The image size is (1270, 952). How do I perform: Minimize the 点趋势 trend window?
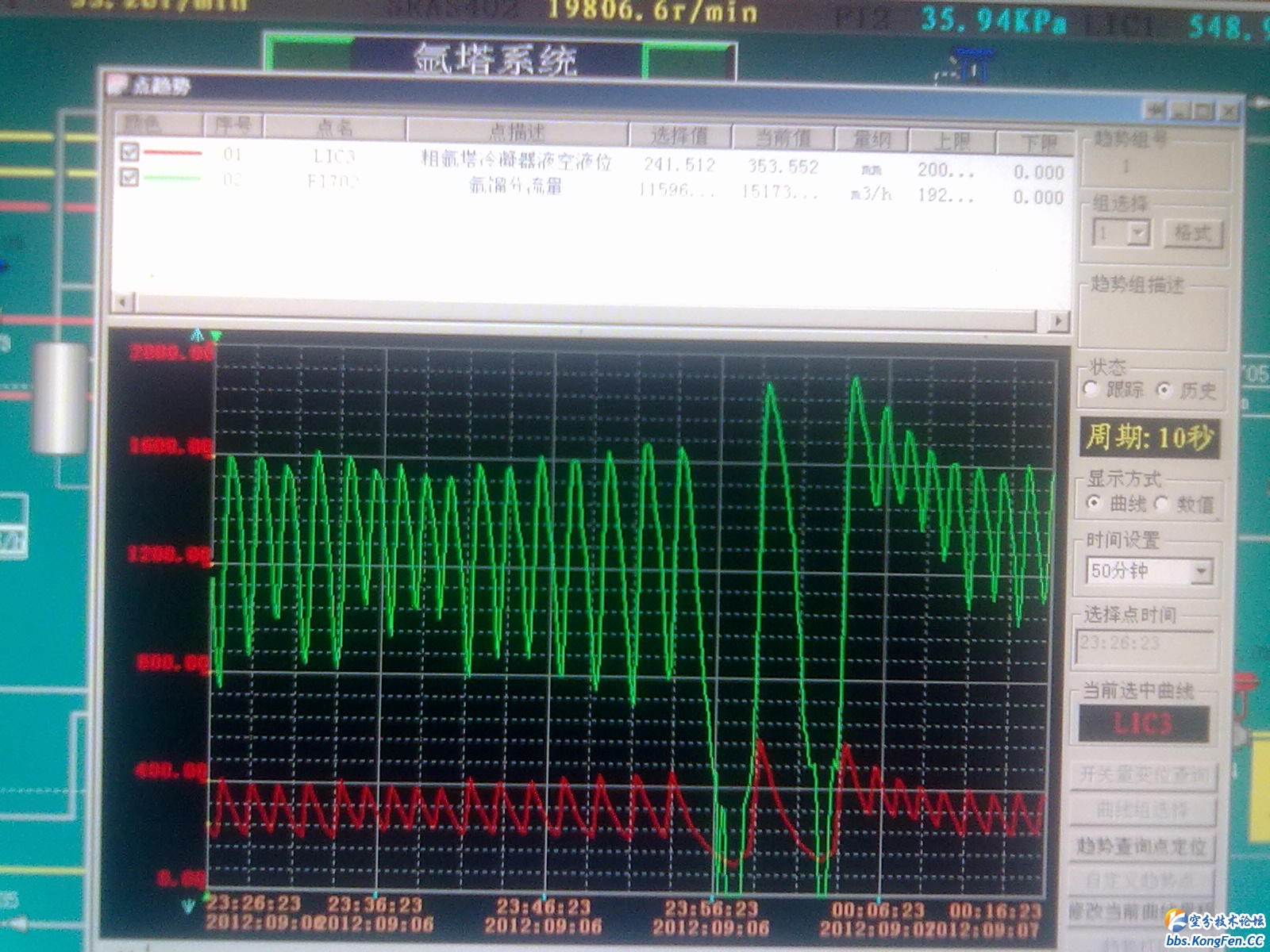click(1180, 111)
